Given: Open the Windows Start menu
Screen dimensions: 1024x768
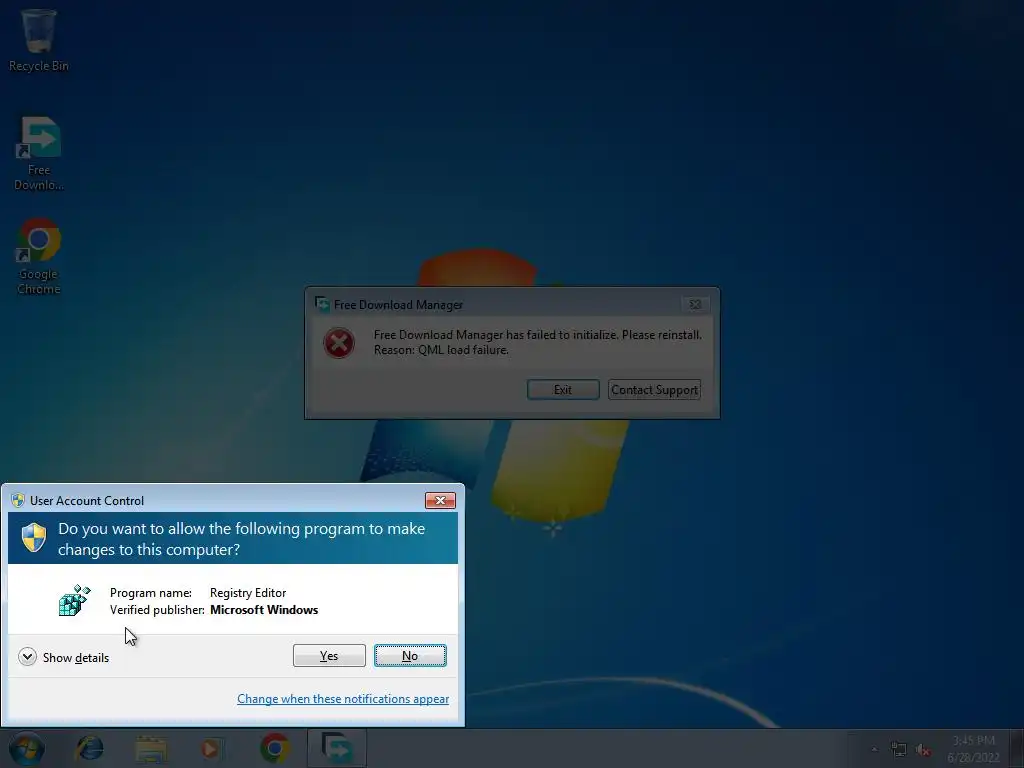Looking at the screenshot, I should click(26, 748).
